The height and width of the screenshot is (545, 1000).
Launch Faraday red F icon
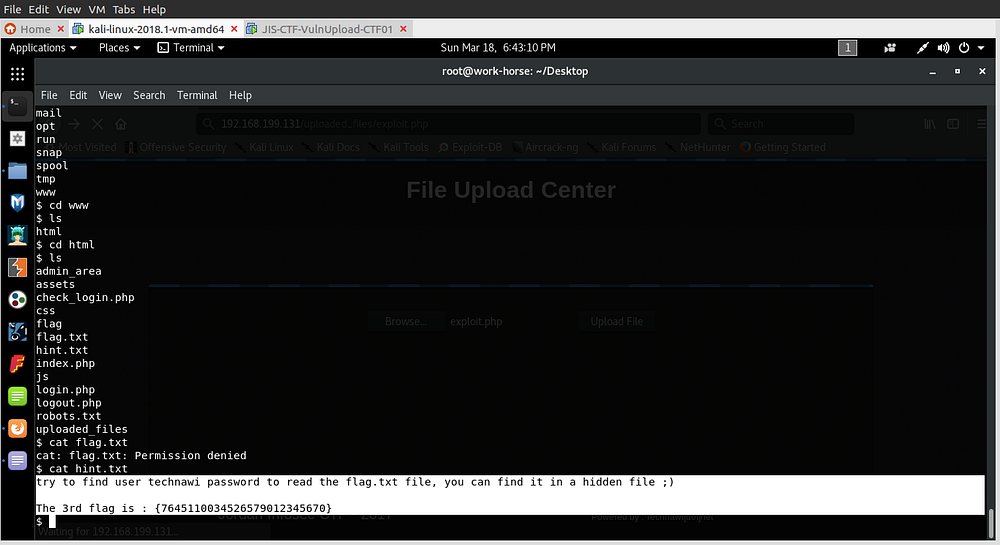pos(17,364)
